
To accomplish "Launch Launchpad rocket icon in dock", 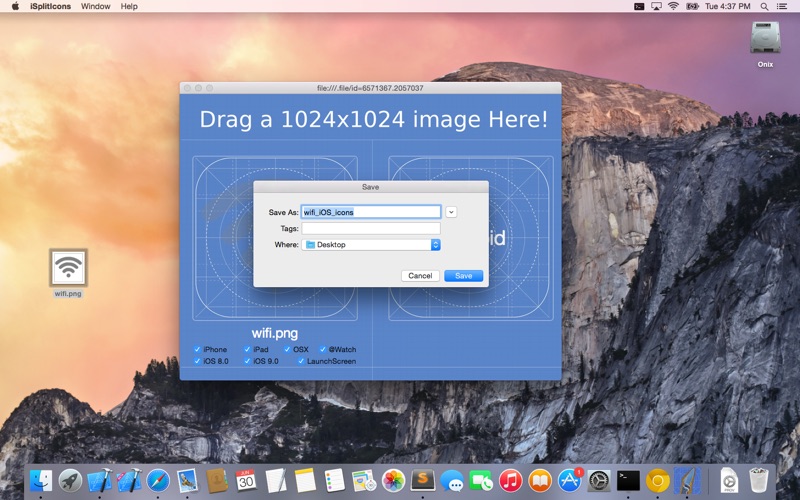I will click(x=70, y=481).
